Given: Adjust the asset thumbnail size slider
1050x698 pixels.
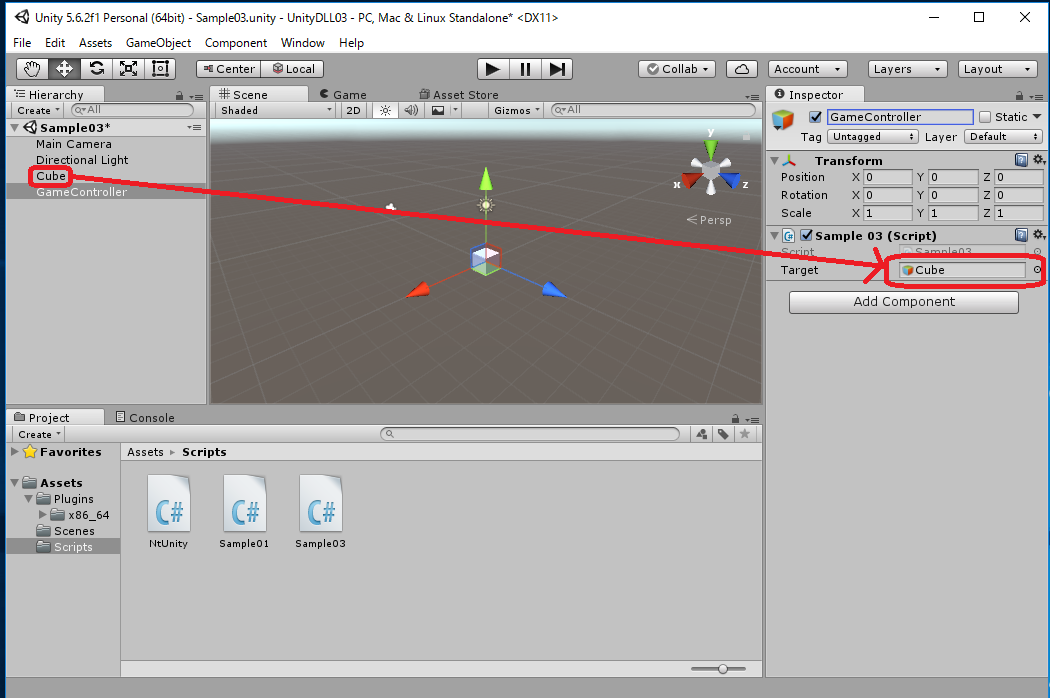Looking at the screenshot, I should pos(722,669).
